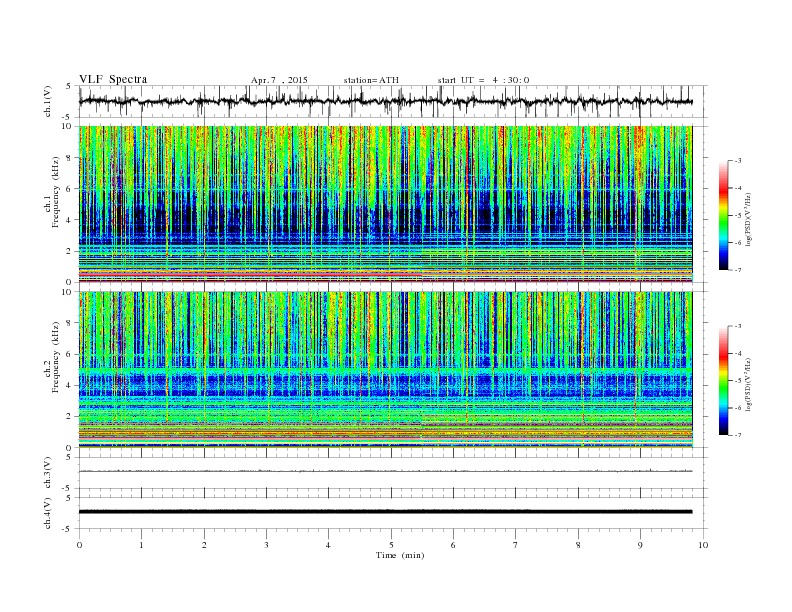Click the ch.1 'Frequency (kHz)' axis label
This screenshot has width=792, height=612.
coord(56,192)
